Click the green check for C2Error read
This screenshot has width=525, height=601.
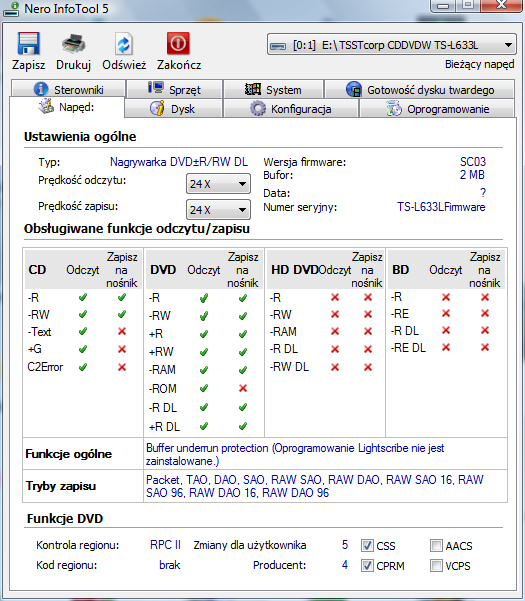83,367
